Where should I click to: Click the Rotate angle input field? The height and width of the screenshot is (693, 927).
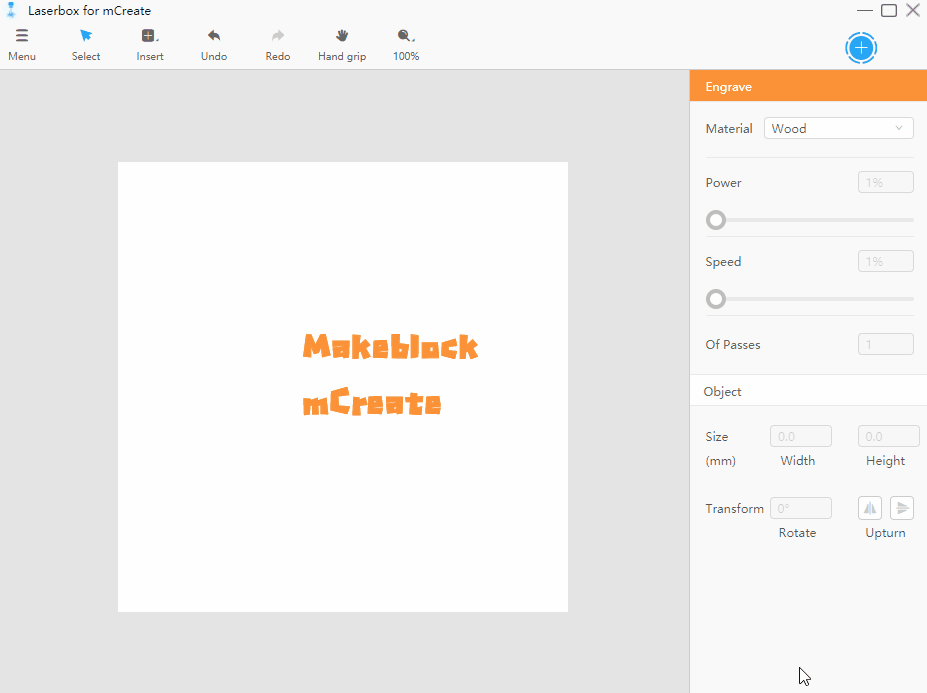[800, 508]
